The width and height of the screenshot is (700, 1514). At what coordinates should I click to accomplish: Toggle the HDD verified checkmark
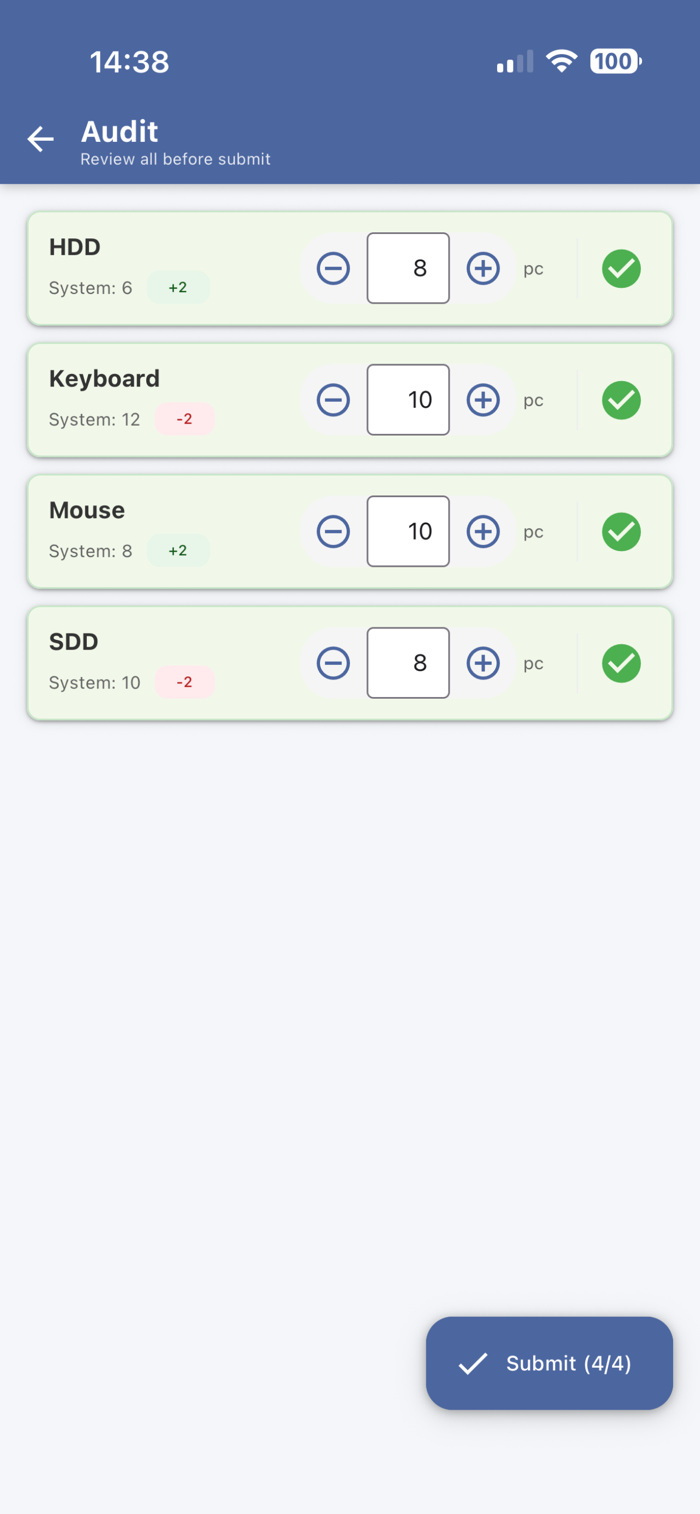(x=621, y=268)
